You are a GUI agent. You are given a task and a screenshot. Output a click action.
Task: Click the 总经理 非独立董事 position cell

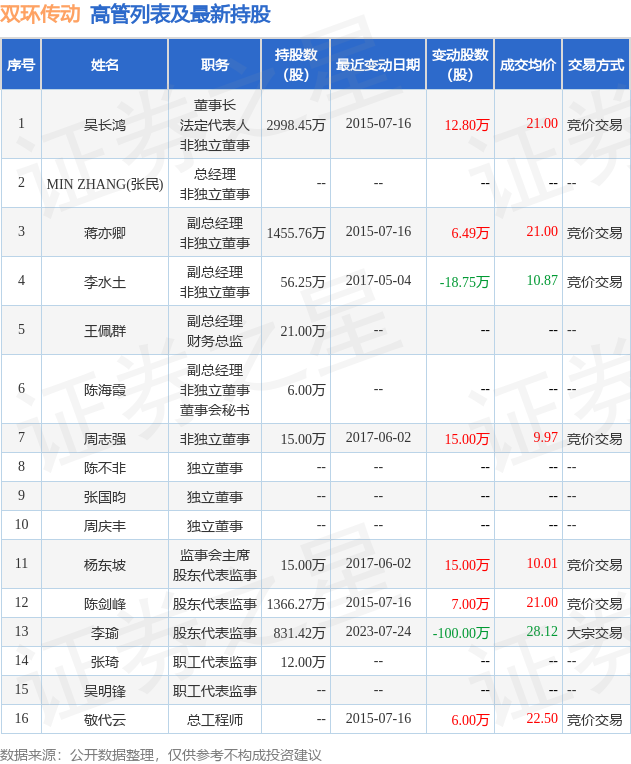pyautogui.click(x=215, y=184)
